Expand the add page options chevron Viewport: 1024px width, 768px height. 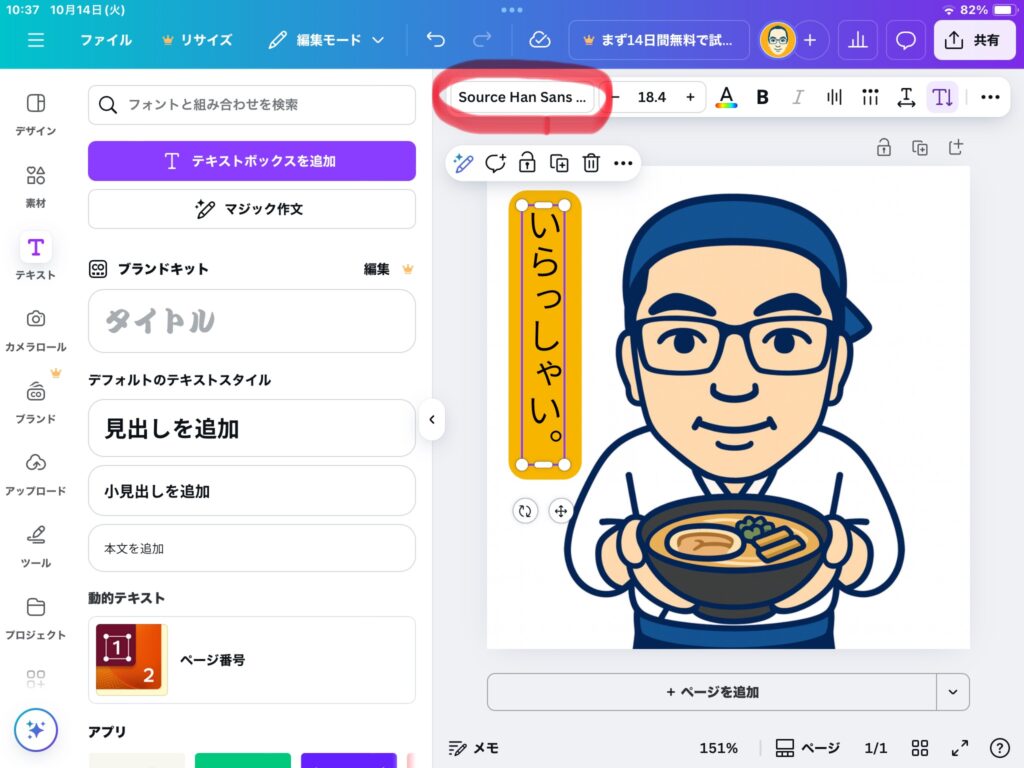pos(952,692)
